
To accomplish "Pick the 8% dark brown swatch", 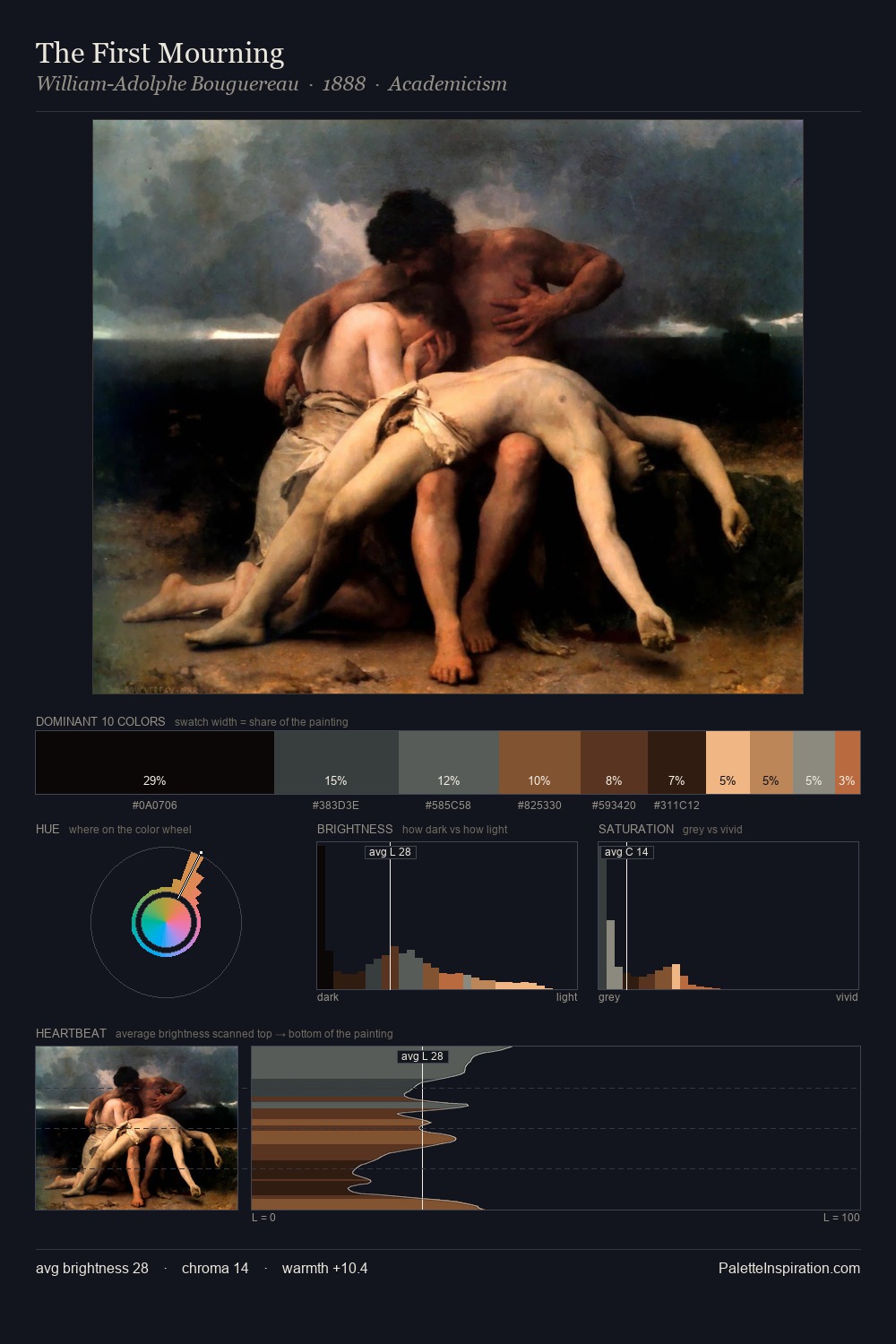I will point(614,762).
